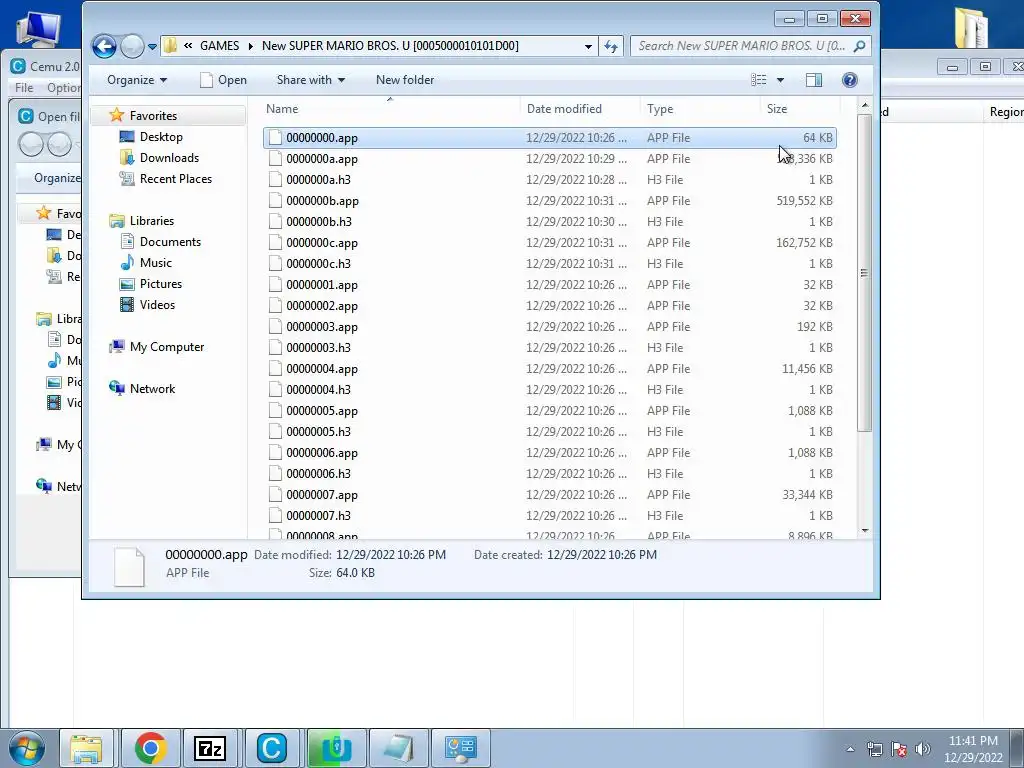Screen dimensions: 1024x768
Task: Open the Documents library
Action: tap(170, 242)
